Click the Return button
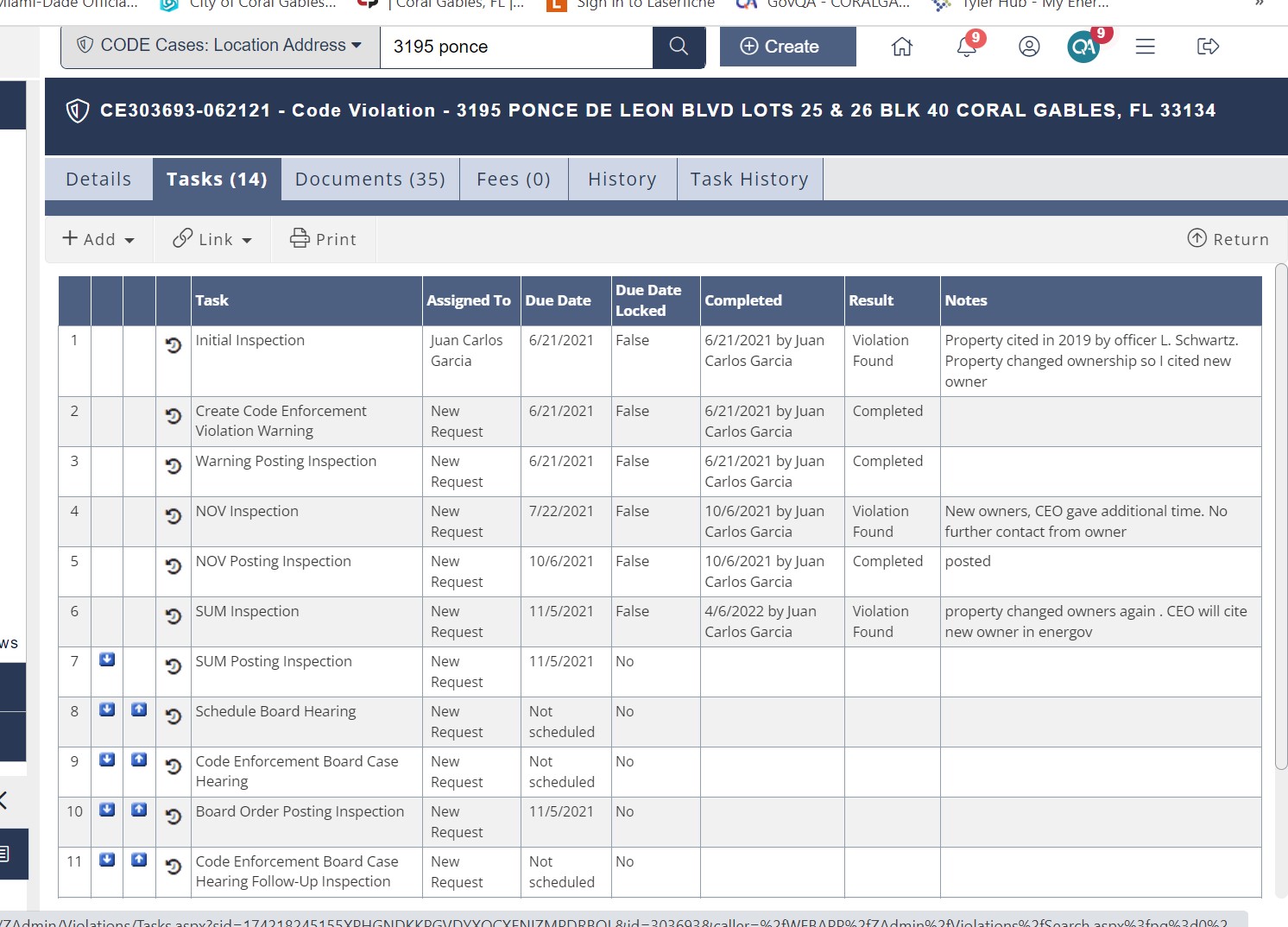Screen dimensions: 1288x927 [x=1228, y=239]
